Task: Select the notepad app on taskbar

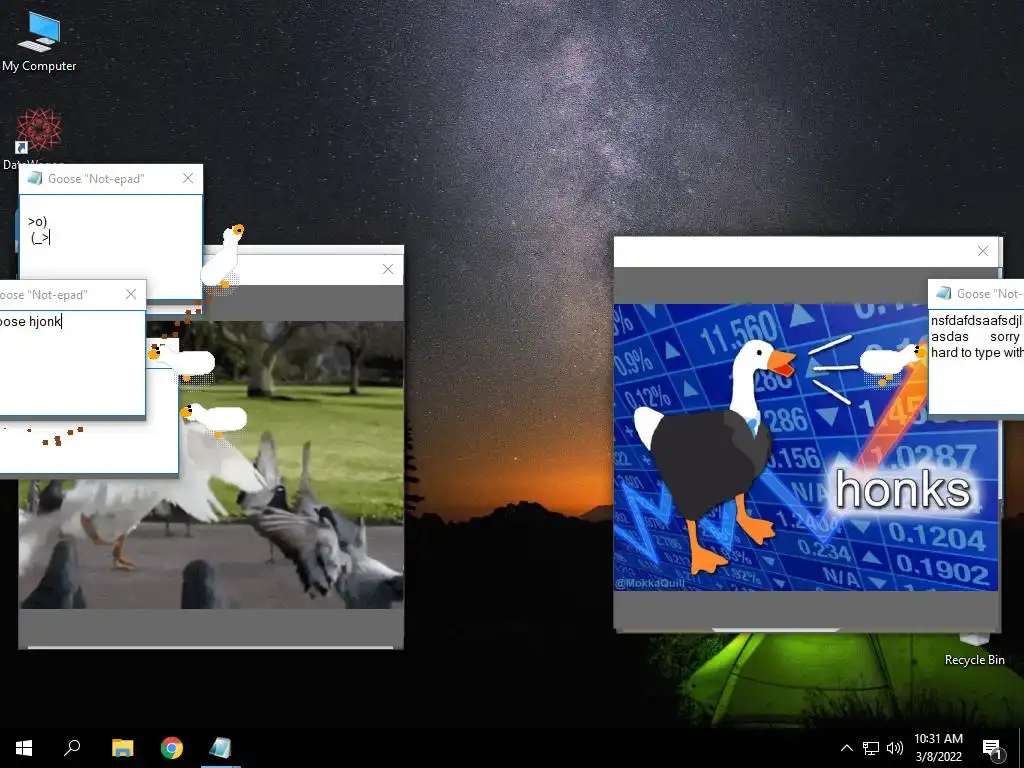Action: coord(221,748)
